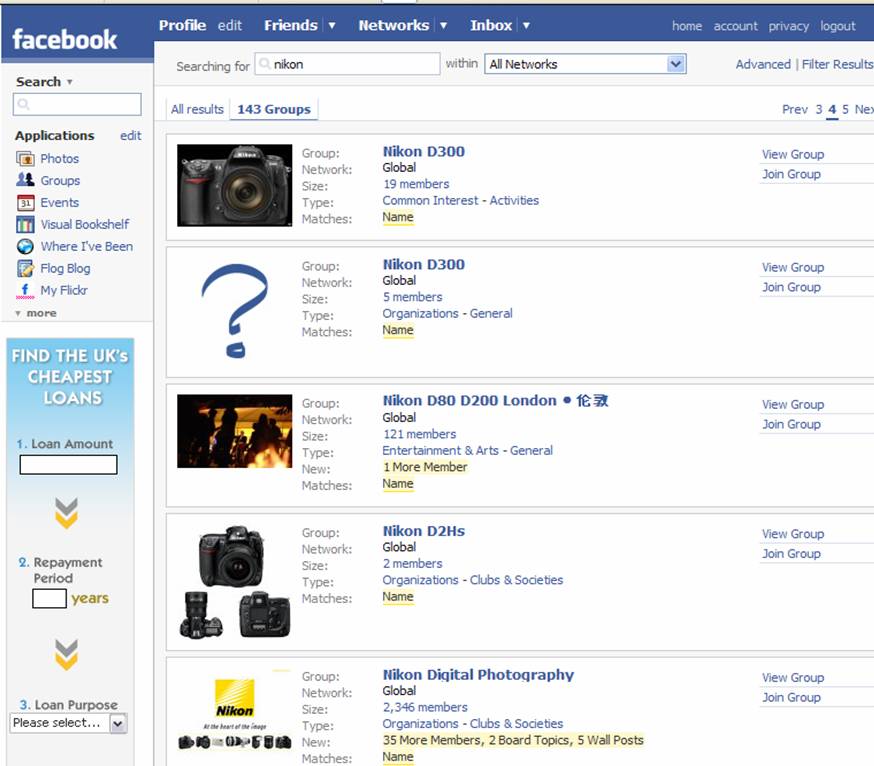Open the Inbox menu item
The image size is (874, 766).
point(491,26)
